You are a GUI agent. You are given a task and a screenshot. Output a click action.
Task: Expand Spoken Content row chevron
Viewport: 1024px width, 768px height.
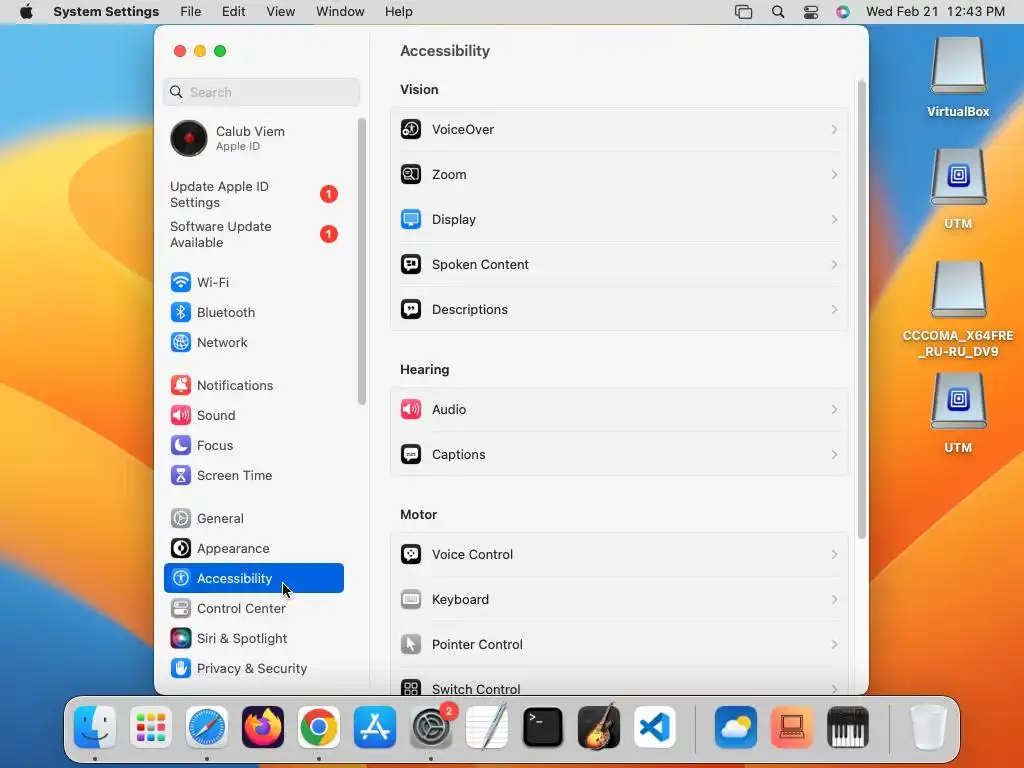[834, 264]
